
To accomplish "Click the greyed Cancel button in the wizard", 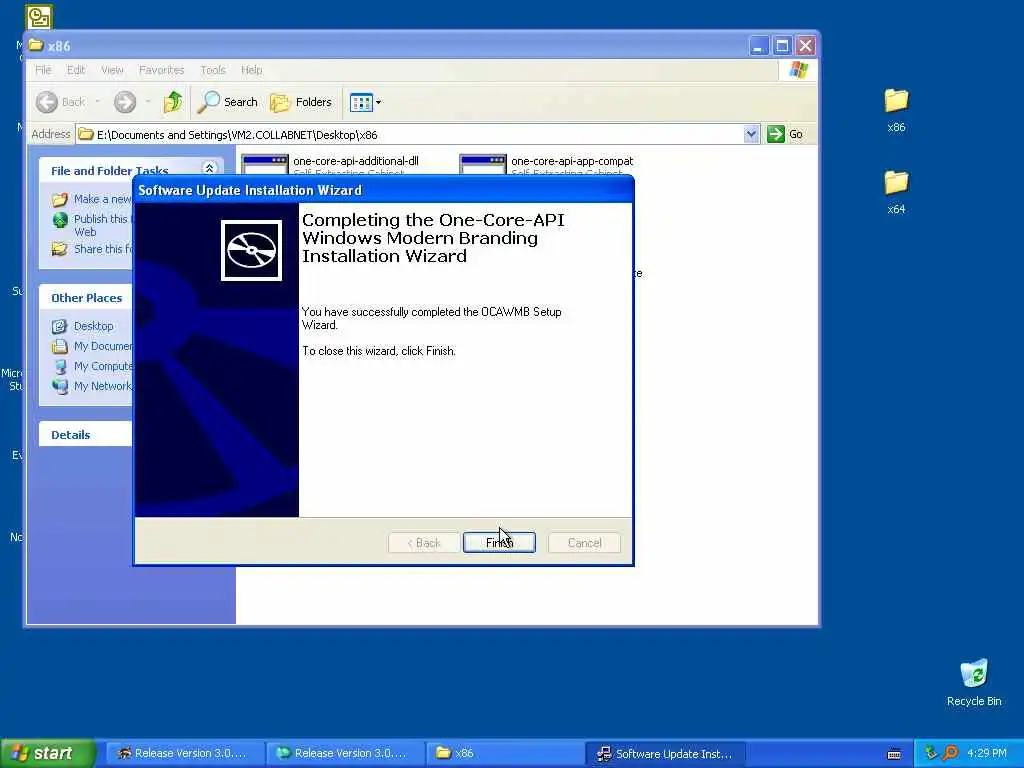I will pyautogui.click(x=584, y=542).
